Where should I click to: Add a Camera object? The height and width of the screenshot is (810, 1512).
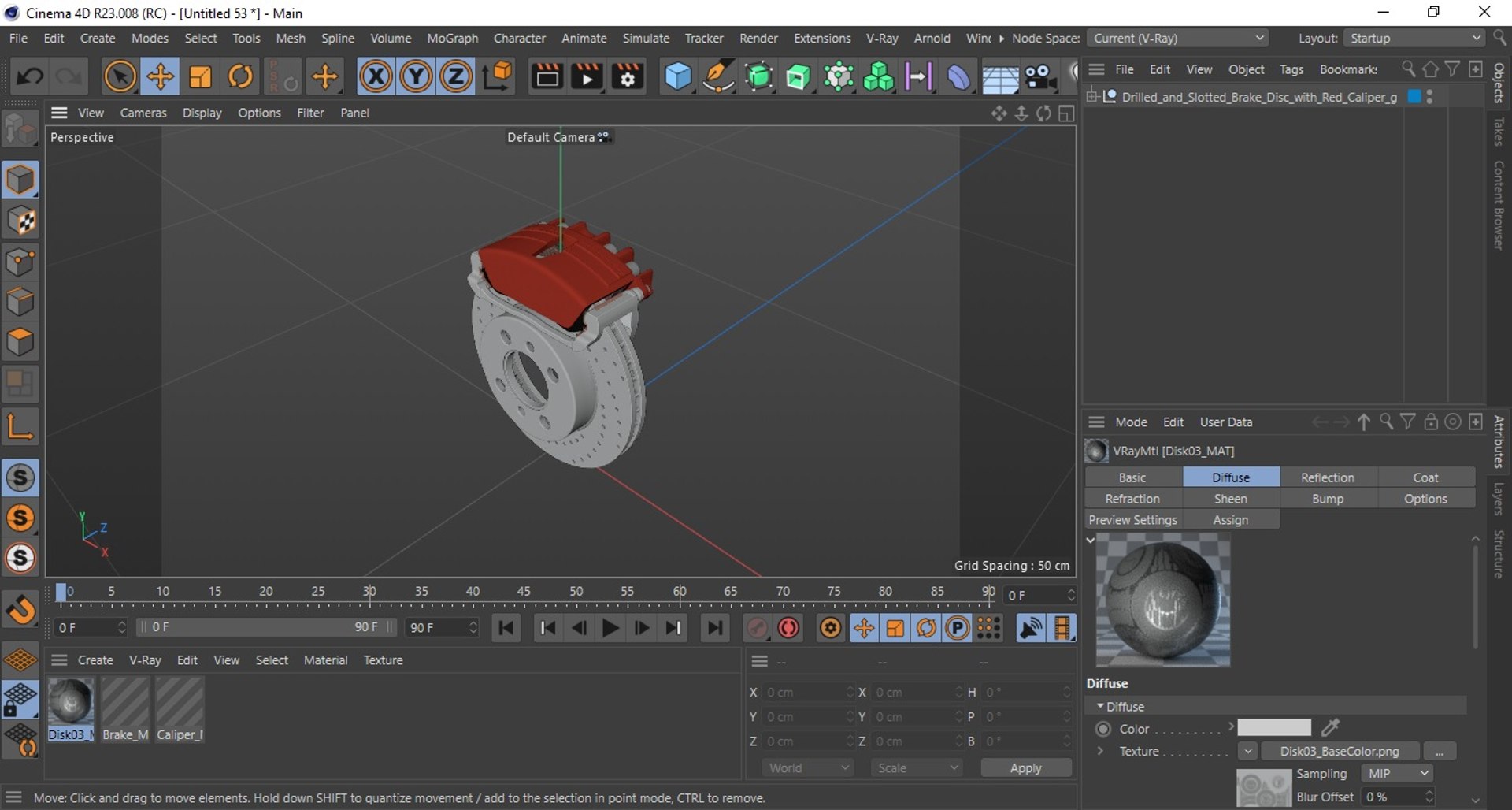click(1040, 76)
